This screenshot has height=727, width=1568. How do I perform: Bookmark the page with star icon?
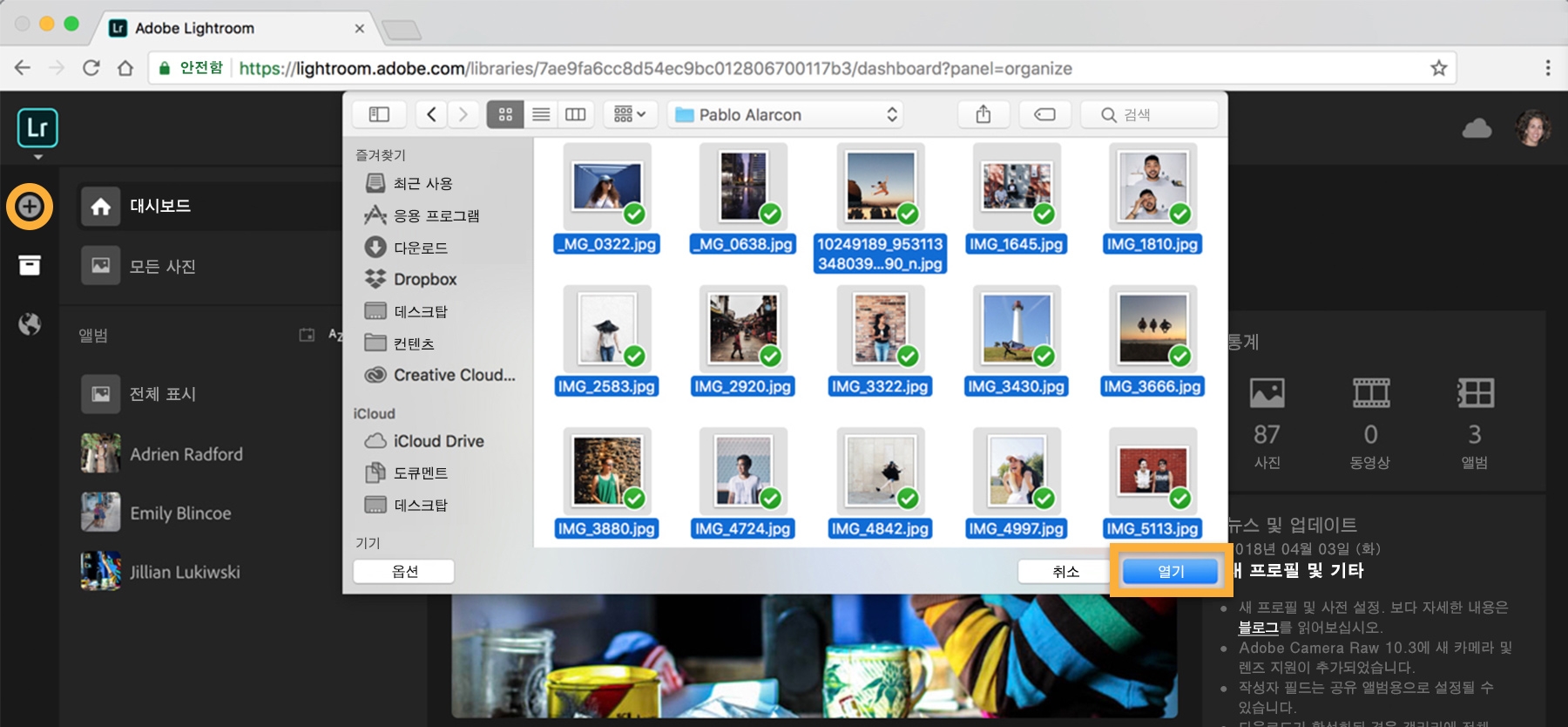[1438, 68]
